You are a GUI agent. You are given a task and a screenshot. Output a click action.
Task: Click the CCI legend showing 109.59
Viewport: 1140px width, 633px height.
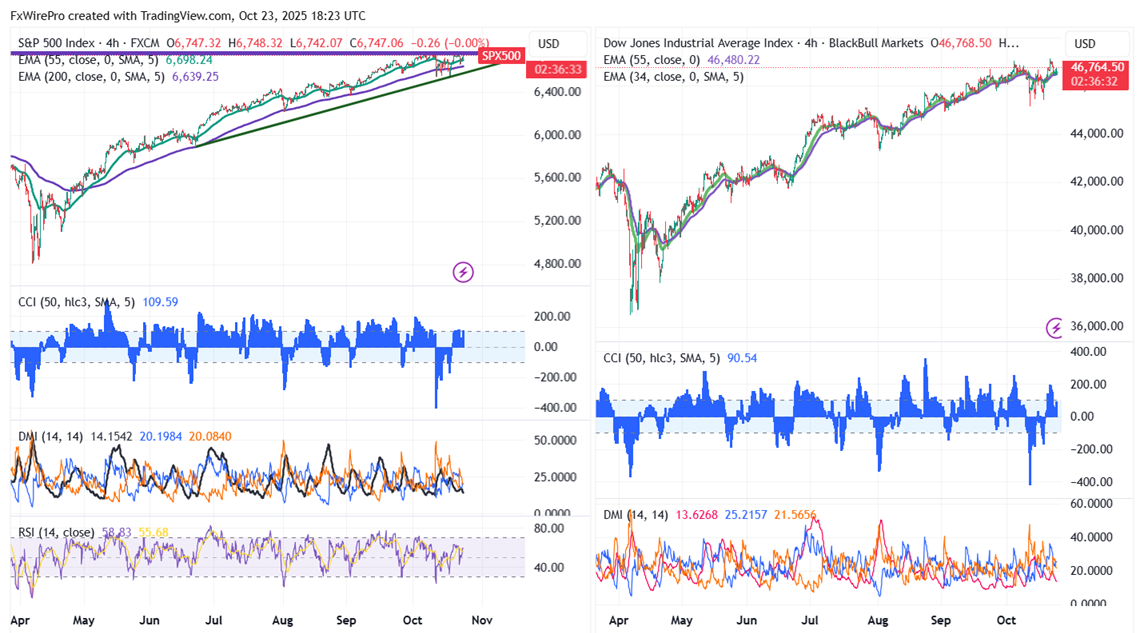98,302
